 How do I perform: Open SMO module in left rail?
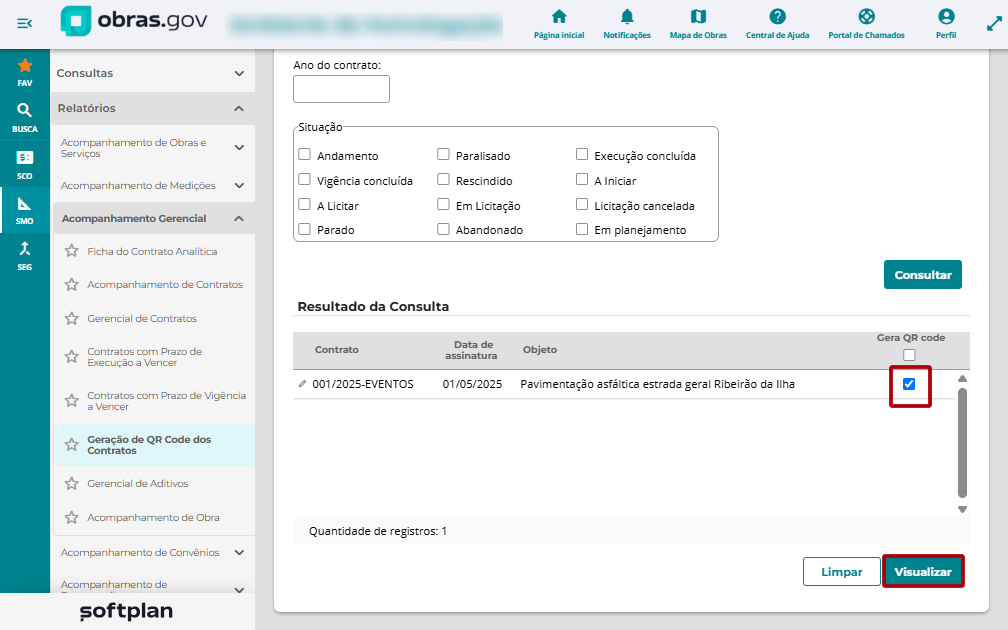click(24, 210)
